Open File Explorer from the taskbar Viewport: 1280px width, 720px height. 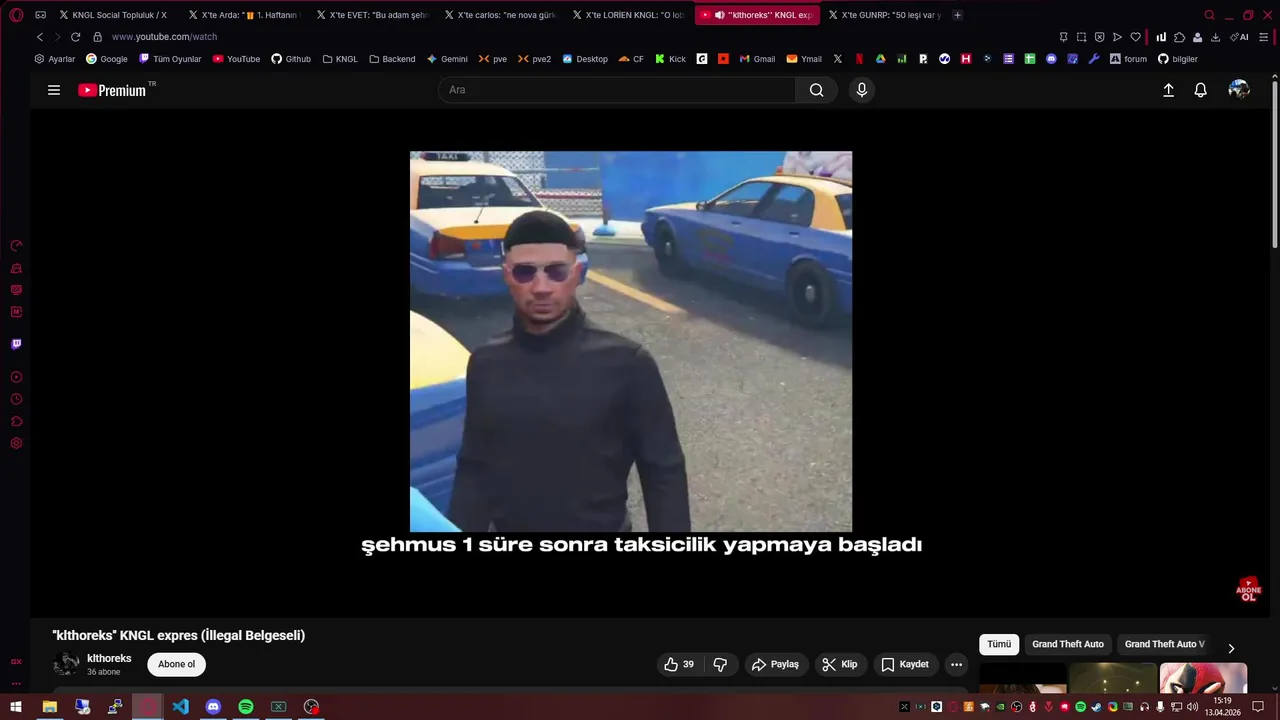pyautogui.click(x=49, y=707)
